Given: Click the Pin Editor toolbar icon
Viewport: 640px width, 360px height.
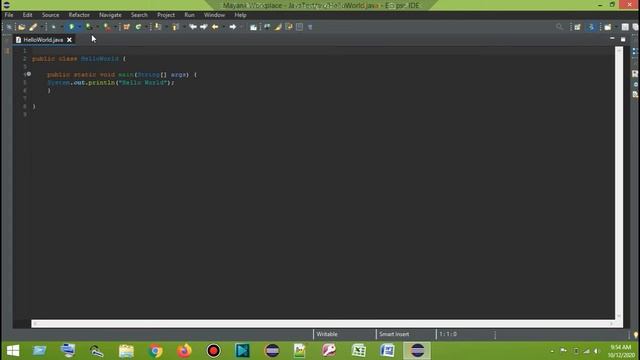Looking at the screenshot, I should coord(253,27).
